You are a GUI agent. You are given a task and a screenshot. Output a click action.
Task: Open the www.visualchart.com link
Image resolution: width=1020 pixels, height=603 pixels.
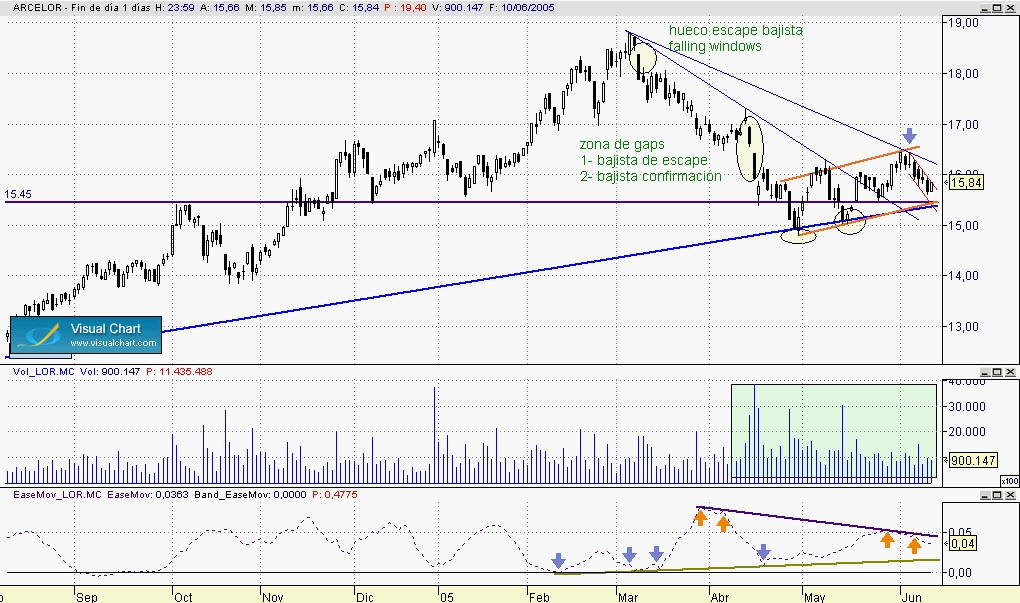(x=113, y=344)
